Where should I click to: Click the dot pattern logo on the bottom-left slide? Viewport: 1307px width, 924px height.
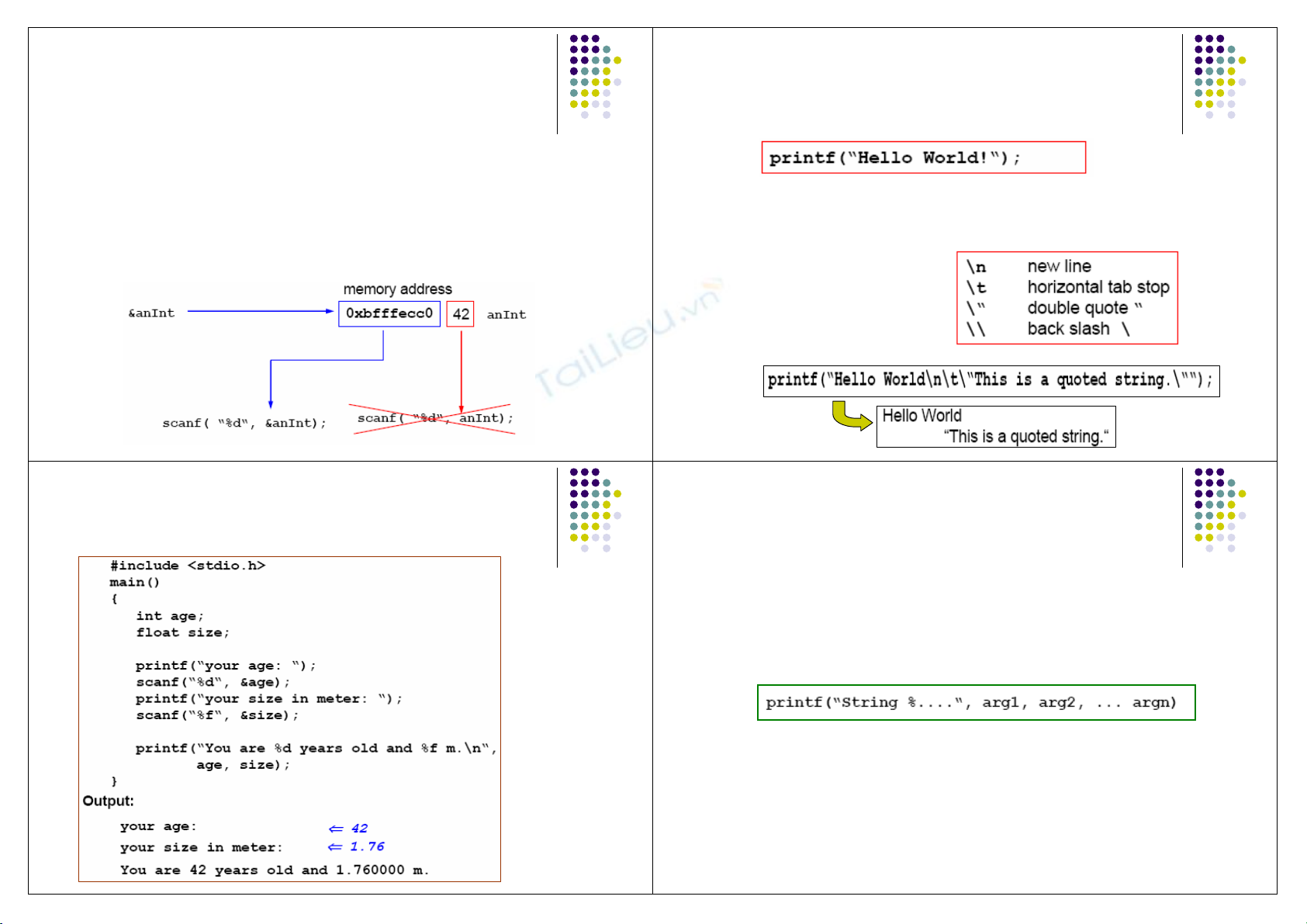pos(594,510)
